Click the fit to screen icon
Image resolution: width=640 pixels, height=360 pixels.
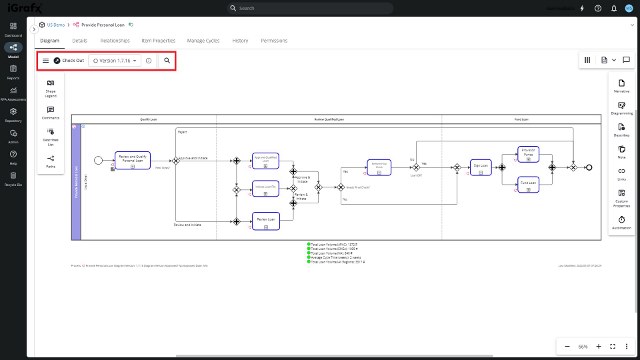613,347
